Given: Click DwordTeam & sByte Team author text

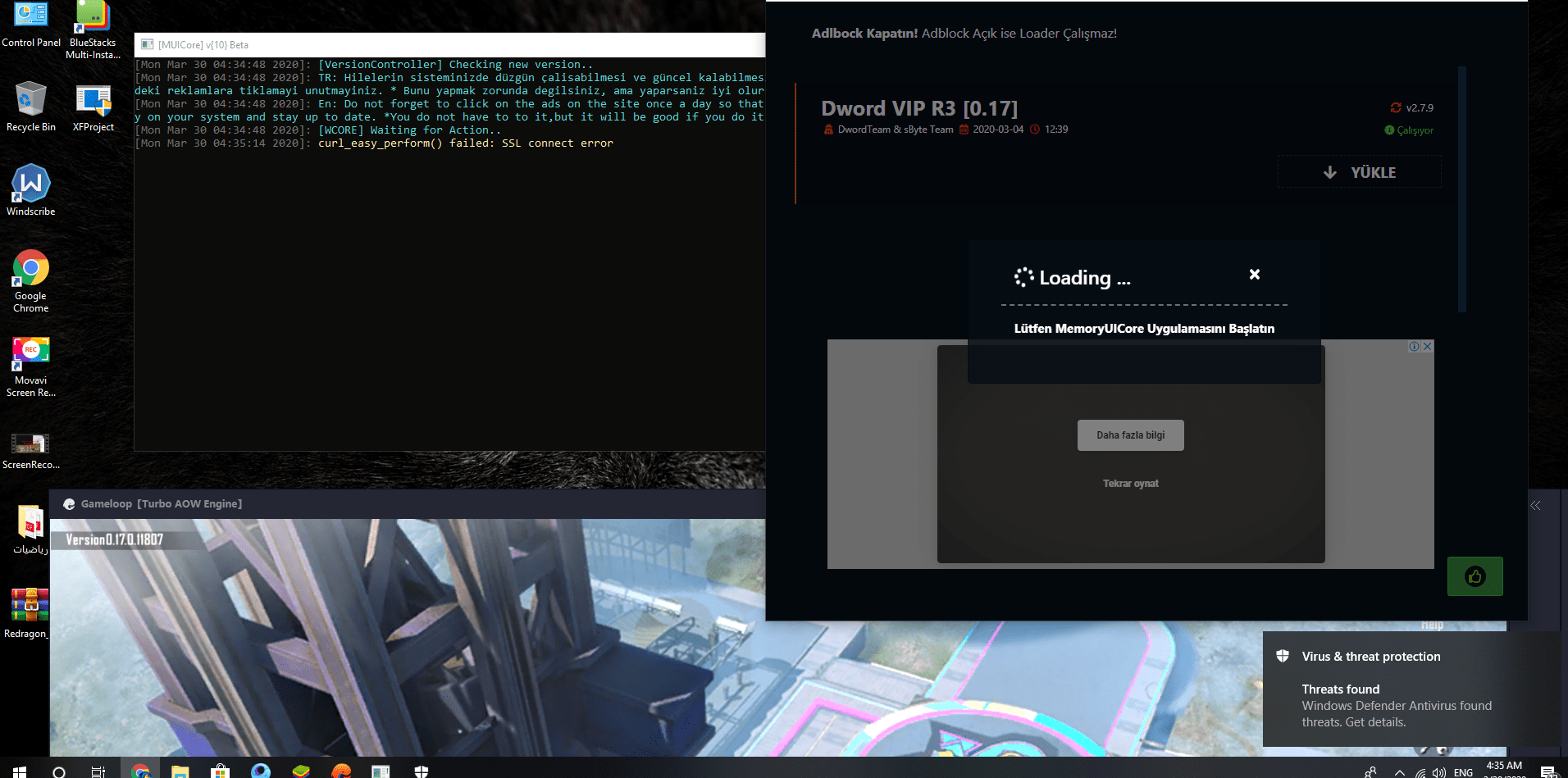Looking at the screenshot, I should pyautogui.click(x=896, y=130).
